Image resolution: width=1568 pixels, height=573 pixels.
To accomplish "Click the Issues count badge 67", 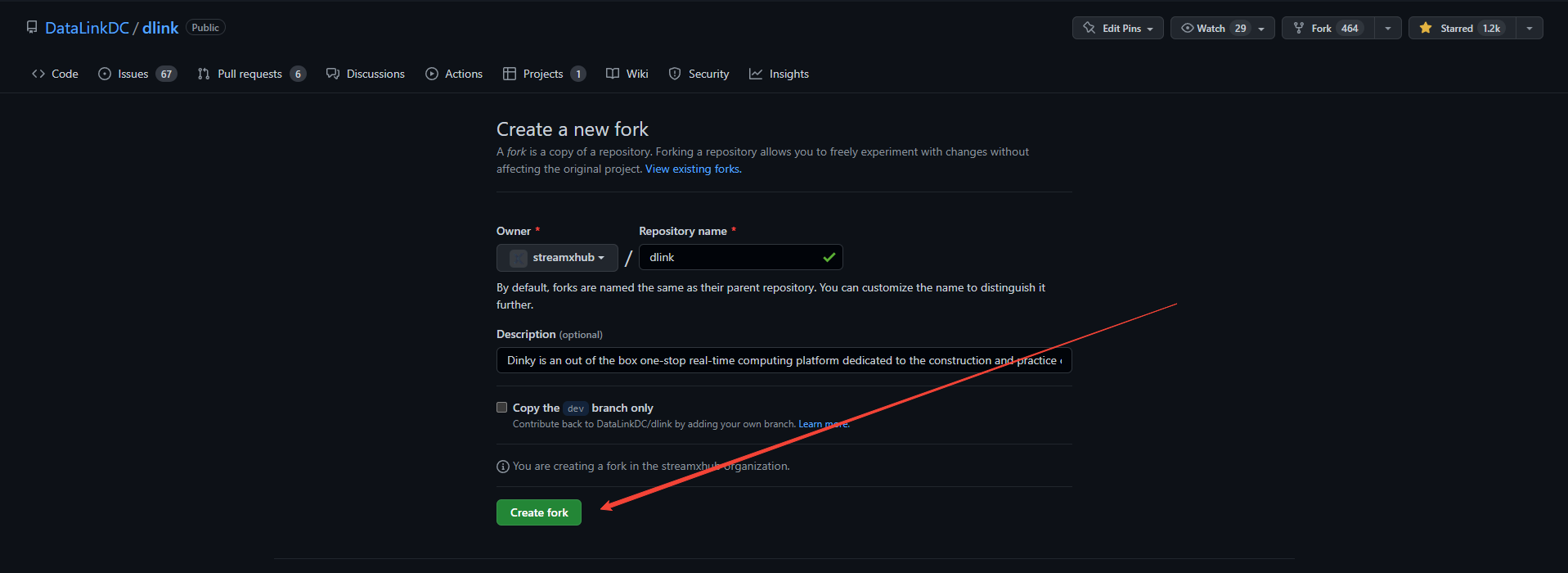I will (166, 74).
